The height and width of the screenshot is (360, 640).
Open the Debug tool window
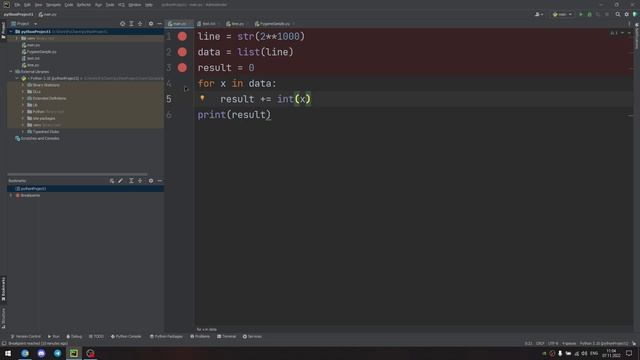74,336
